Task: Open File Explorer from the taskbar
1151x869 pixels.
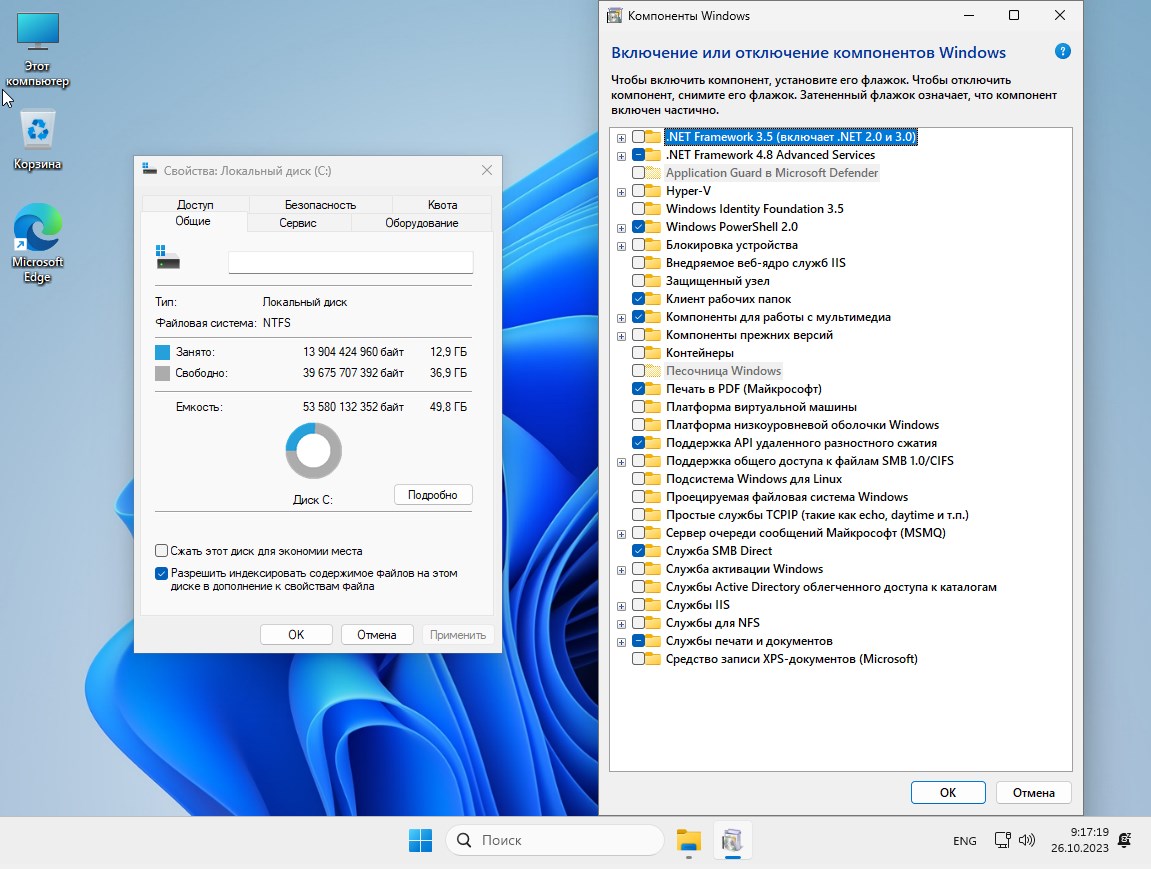Action: (x=688, y=841)
